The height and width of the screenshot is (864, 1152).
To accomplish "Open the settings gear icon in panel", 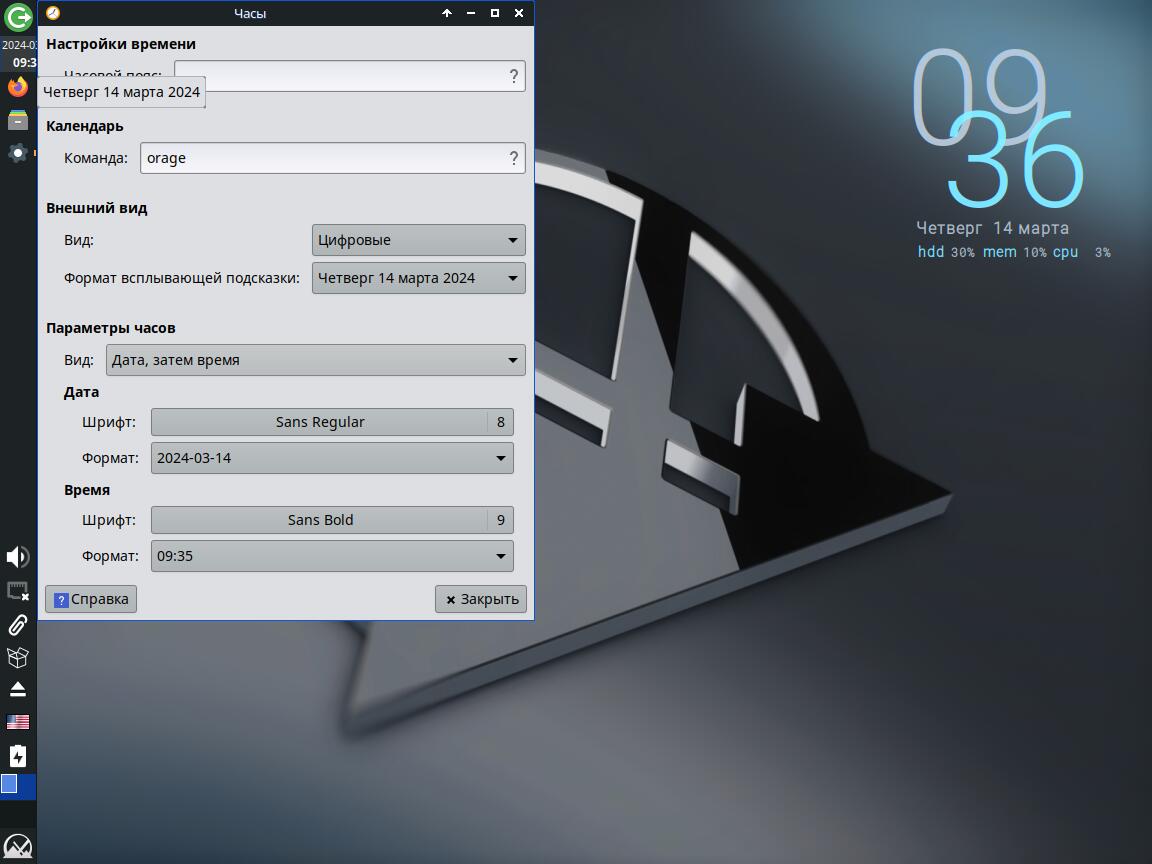I will pyautogui.click(x=18, y=153).
